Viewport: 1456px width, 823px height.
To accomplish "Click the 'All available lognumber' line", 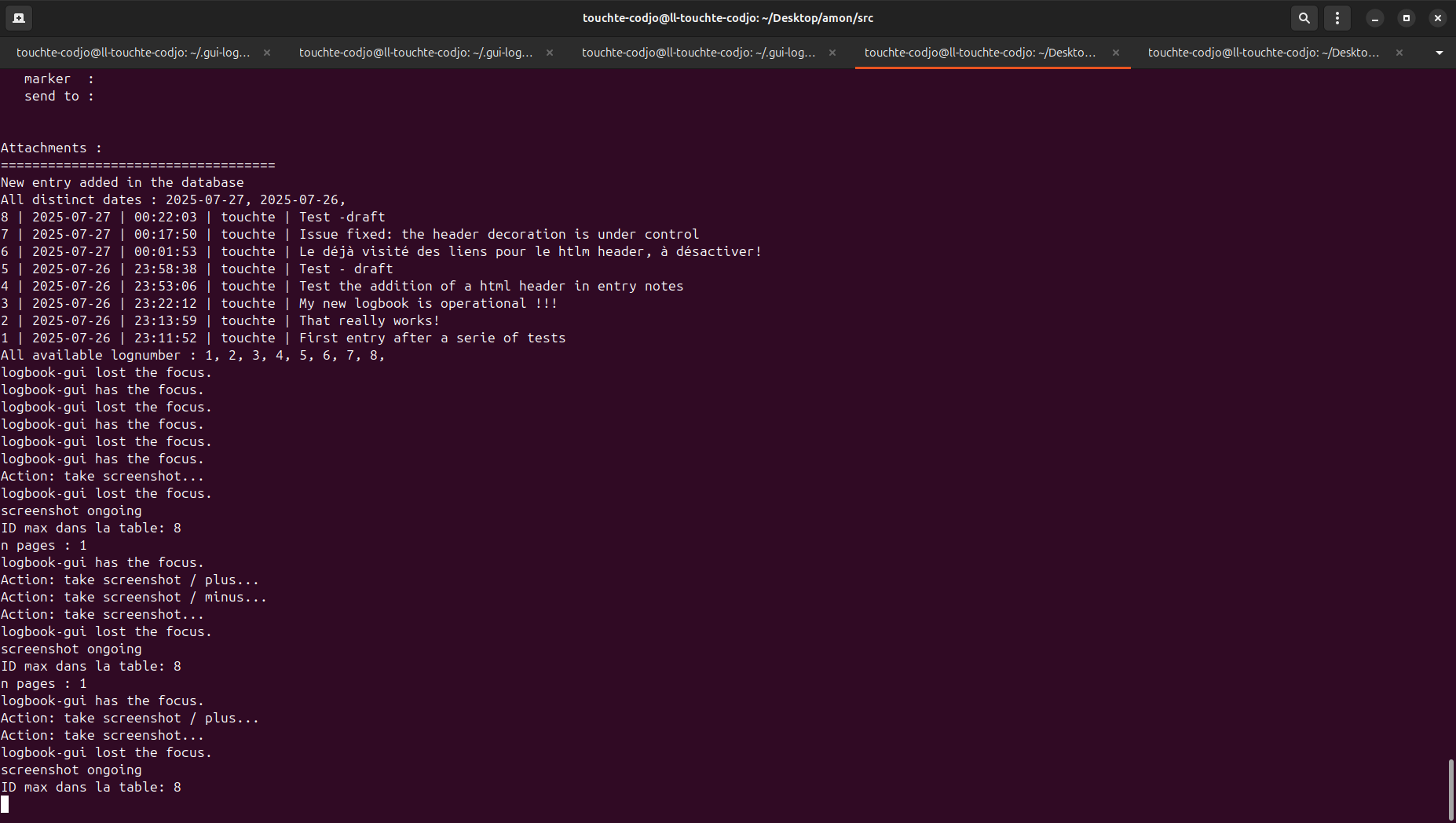I will (x=193, y=355).
